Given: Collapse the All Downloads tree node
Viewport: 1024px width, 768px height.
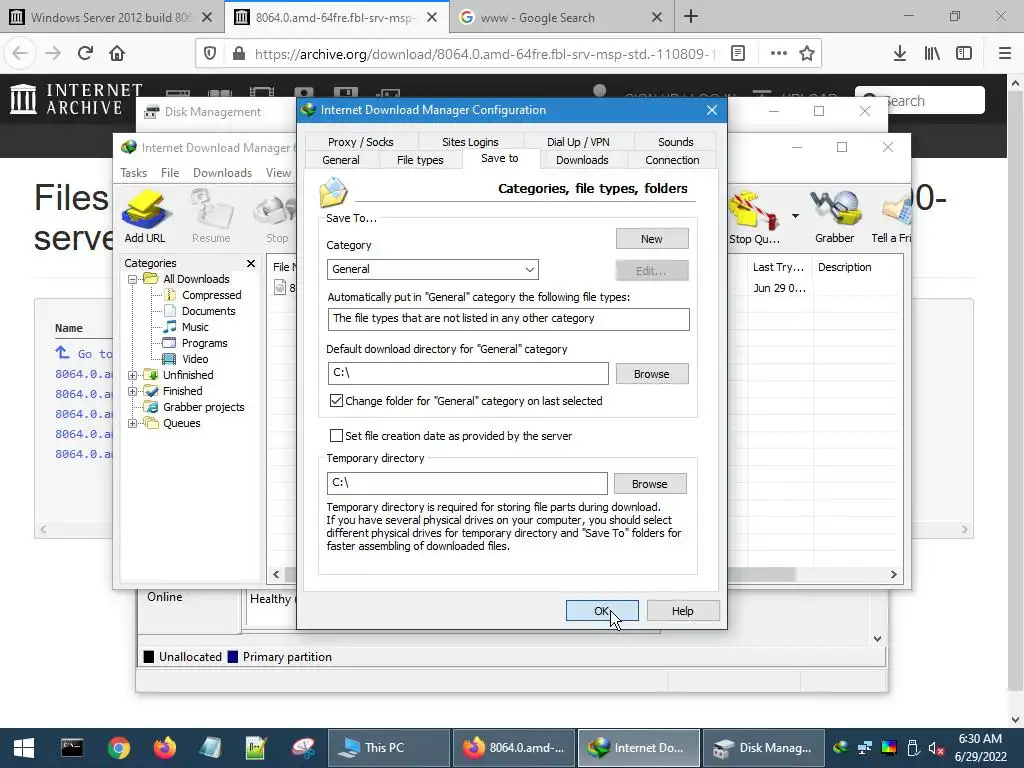Looking at the screenshot, I should [133, 280].
